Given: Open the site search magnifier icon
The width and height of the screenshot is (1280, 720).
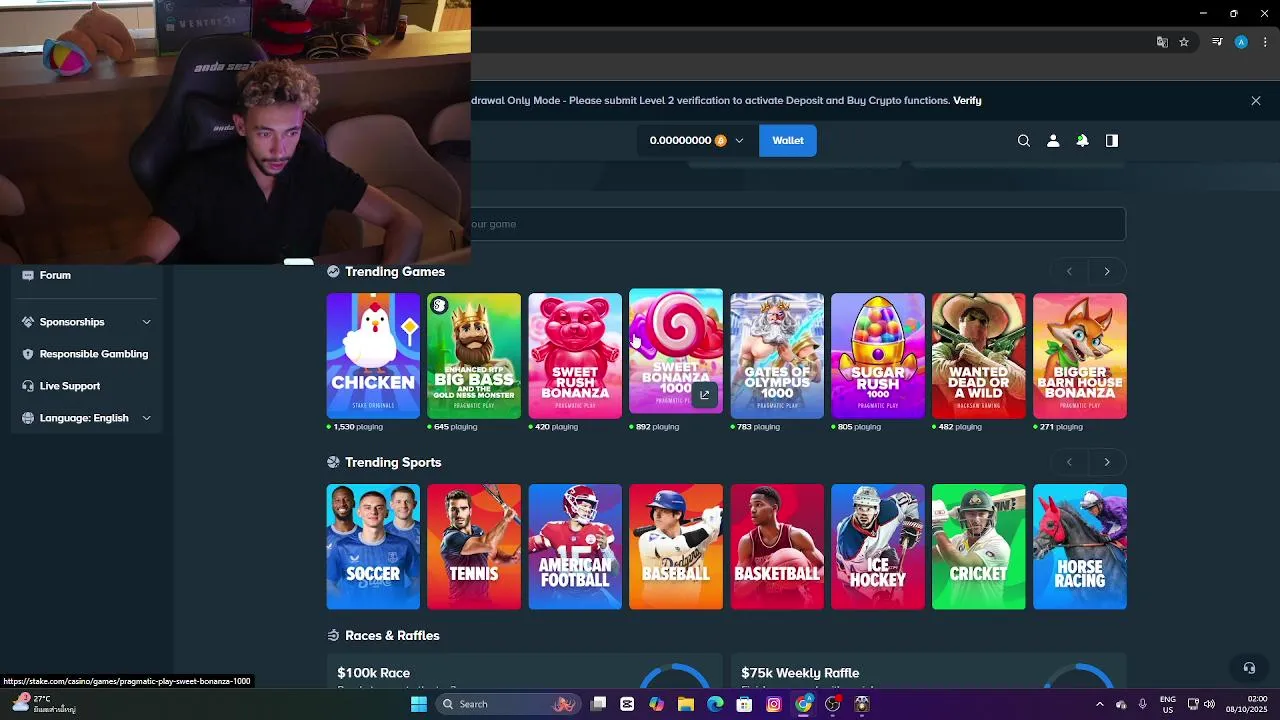Looking at the screenshot, I should (x=1023, y=141).
